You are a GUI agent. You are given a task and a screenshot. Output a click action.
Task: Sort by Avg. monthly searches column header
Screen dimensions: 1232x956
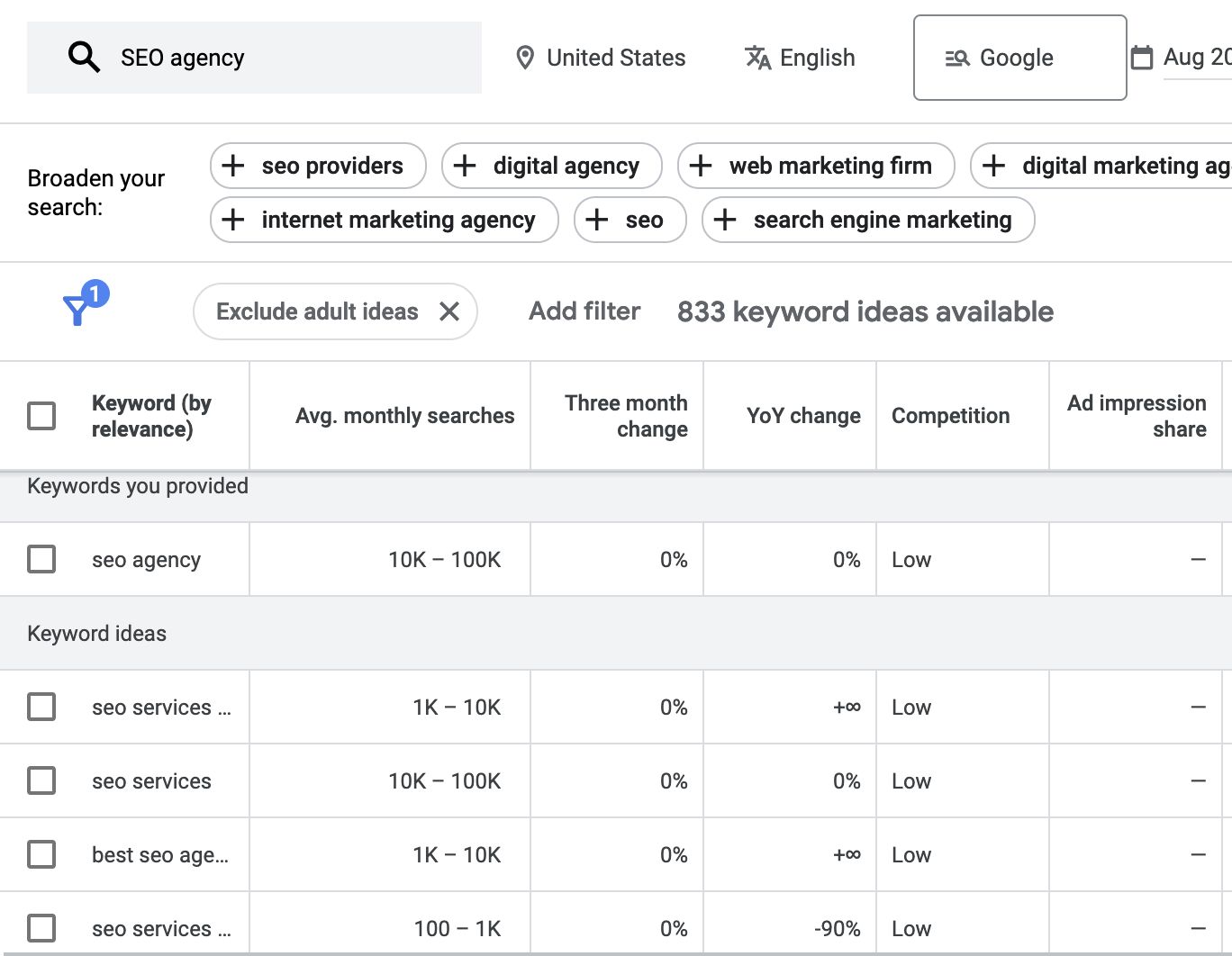pos(404,415)
